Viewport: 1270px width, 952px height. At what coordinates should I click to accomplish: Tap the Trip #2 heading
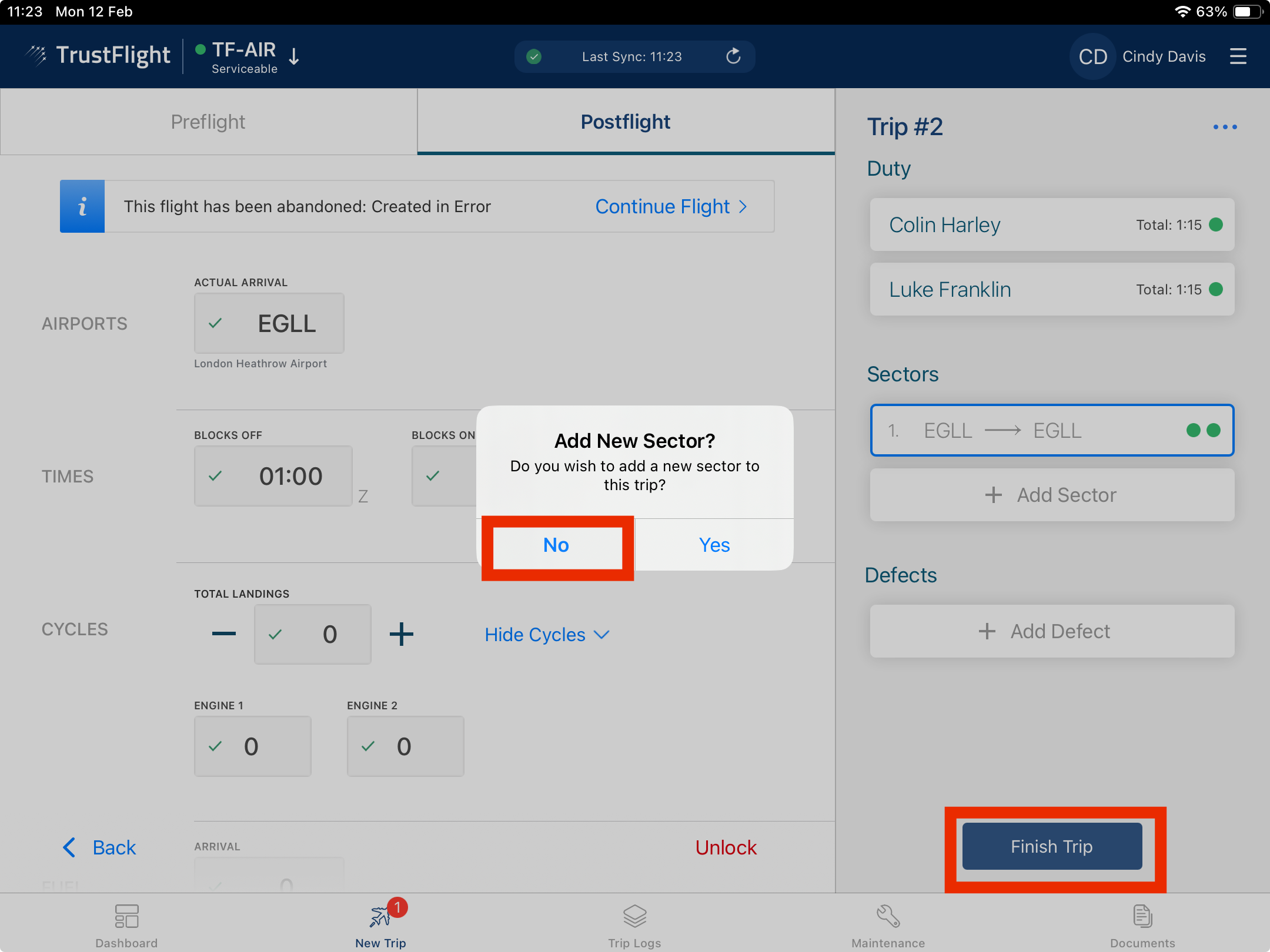(905, 126)
